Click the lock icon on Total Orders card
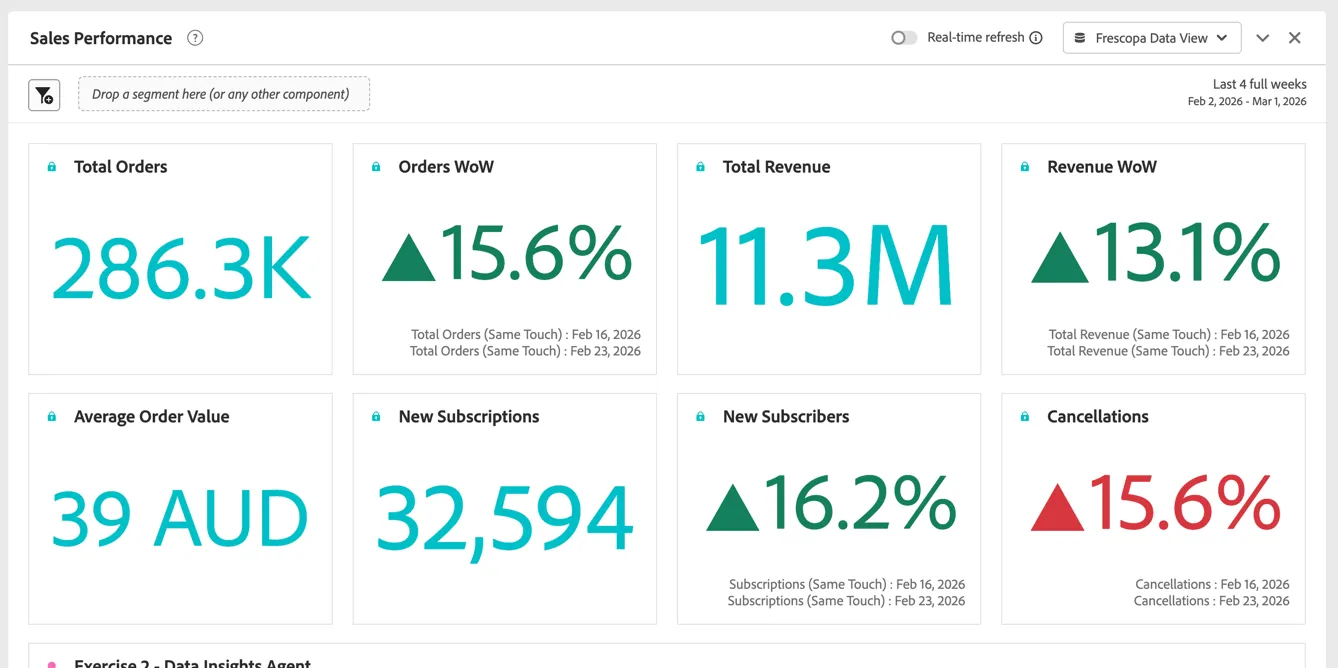Image resolution: width=1338 pixels, height=668 pixels. 52,167
